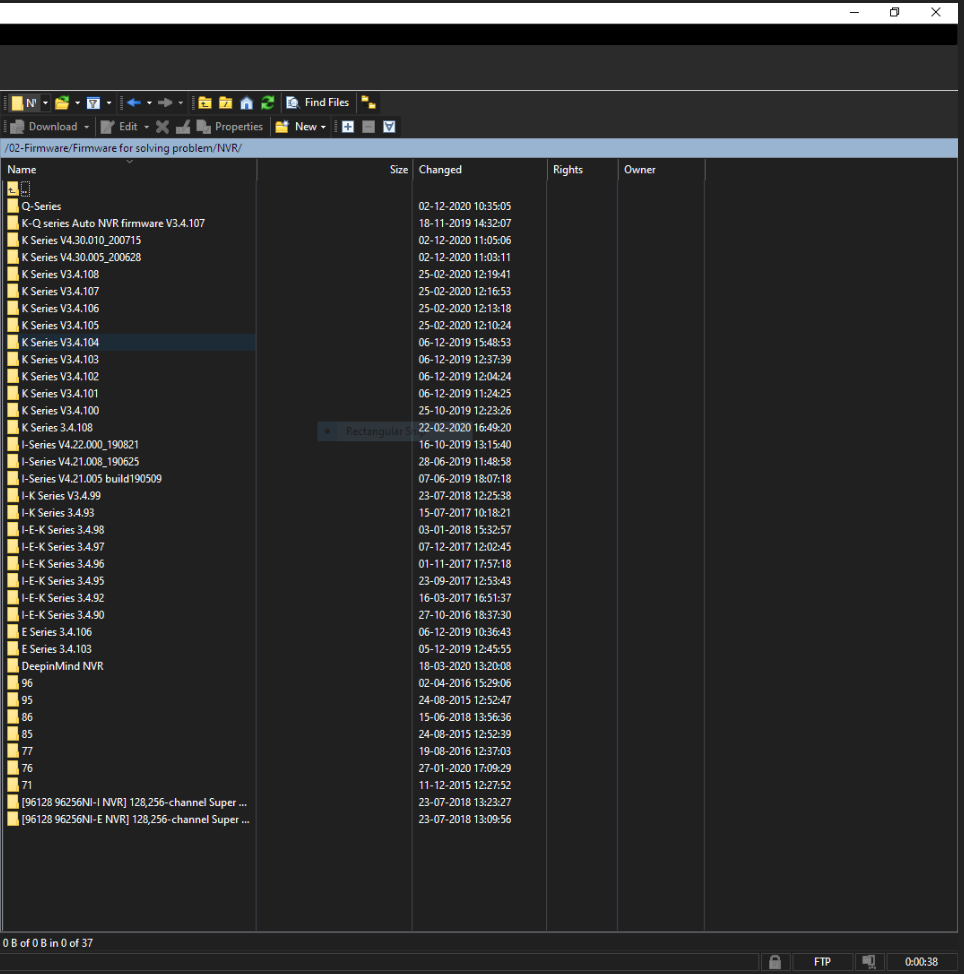The image size is (964, 974).
Task: Select the DeepinMind NVR folder
Action: coord(62,666)
